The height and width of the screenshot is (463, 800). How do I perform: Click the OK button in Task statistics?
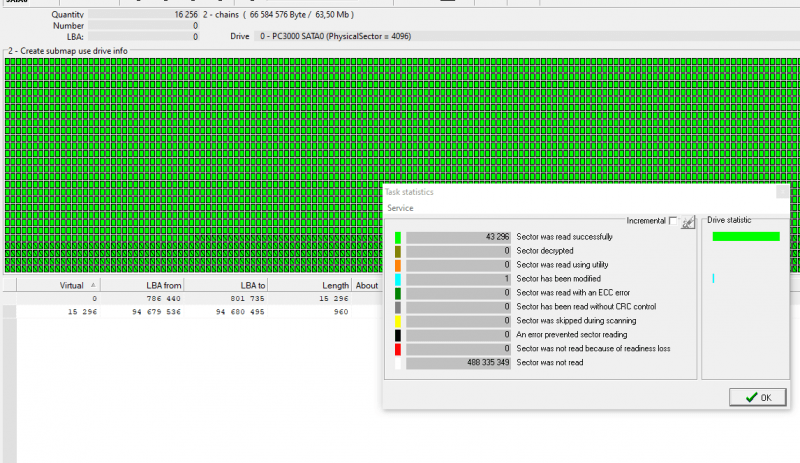coord(757,397)
